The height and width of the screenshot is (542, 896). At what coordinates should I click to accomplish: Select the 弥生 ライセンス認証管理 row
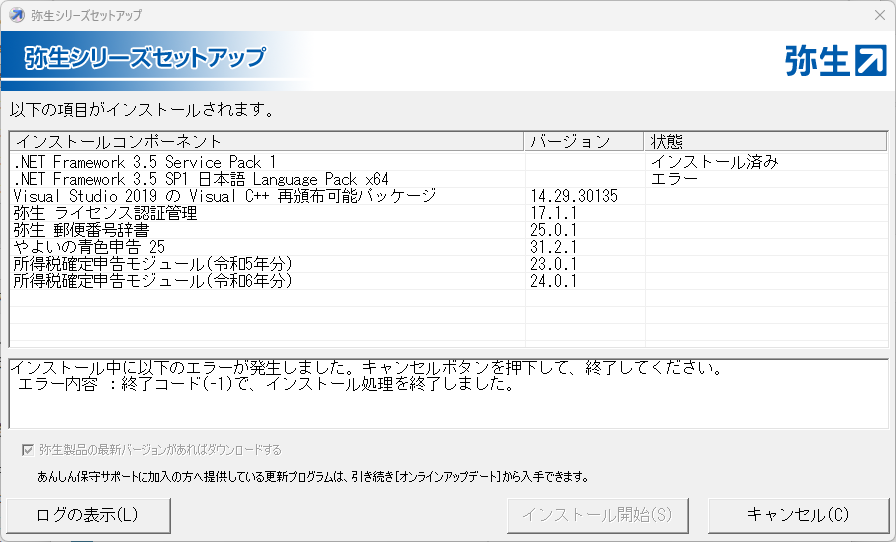(x=449, y=213)
